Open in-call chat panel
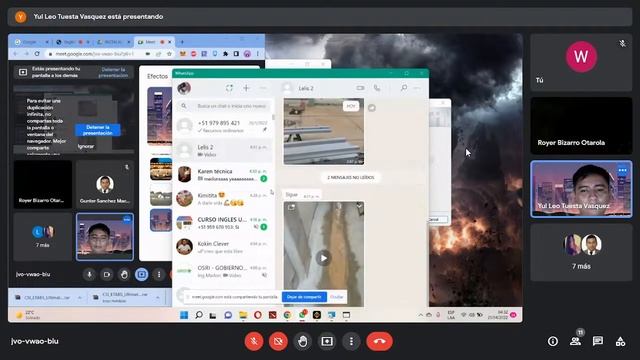640x360 pixels. tap(598, 341)
